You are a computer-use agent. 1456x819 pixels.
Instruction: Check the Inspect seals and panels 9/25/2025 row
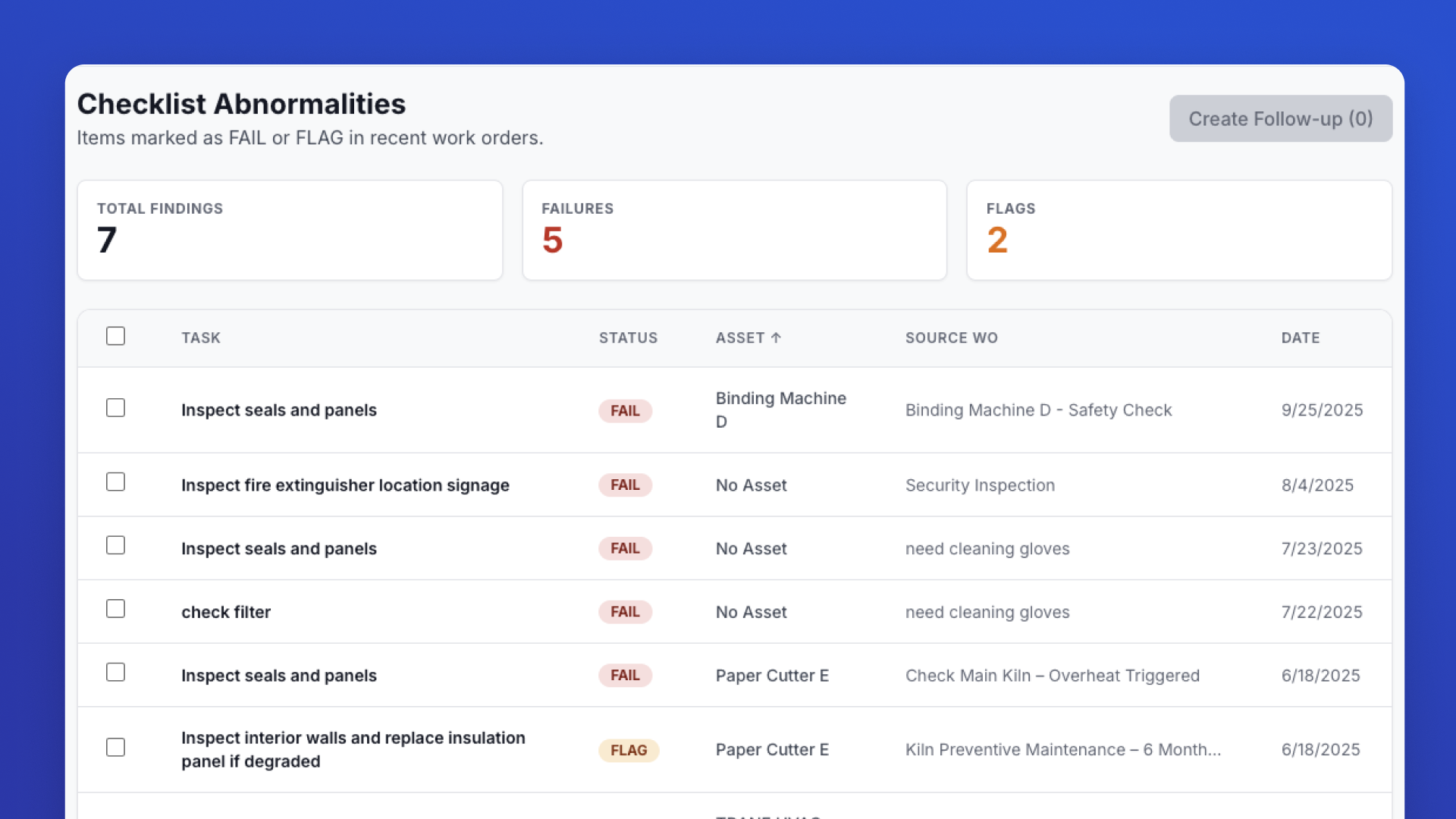pos(115,407)
